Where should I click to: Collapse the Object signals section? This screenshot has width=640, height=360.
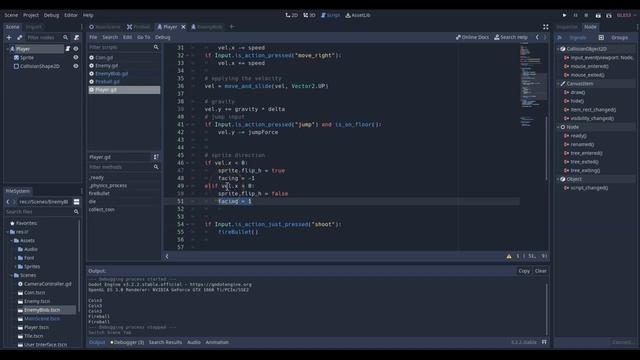(x=558, y=179)
